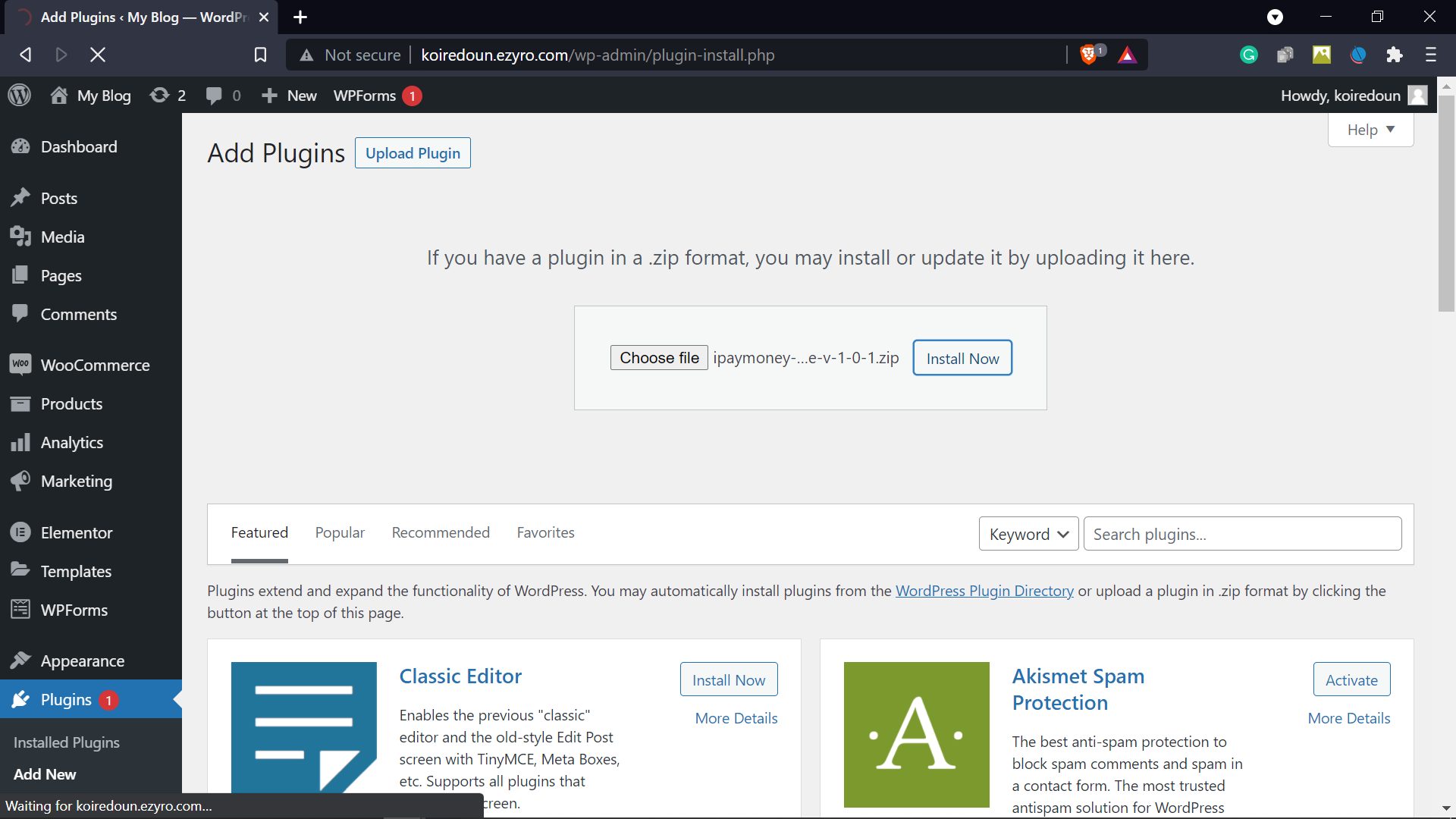1456x819 pixels.
Task: Click the Brave Rewards triangle icon
Action: click(1127, 55)
